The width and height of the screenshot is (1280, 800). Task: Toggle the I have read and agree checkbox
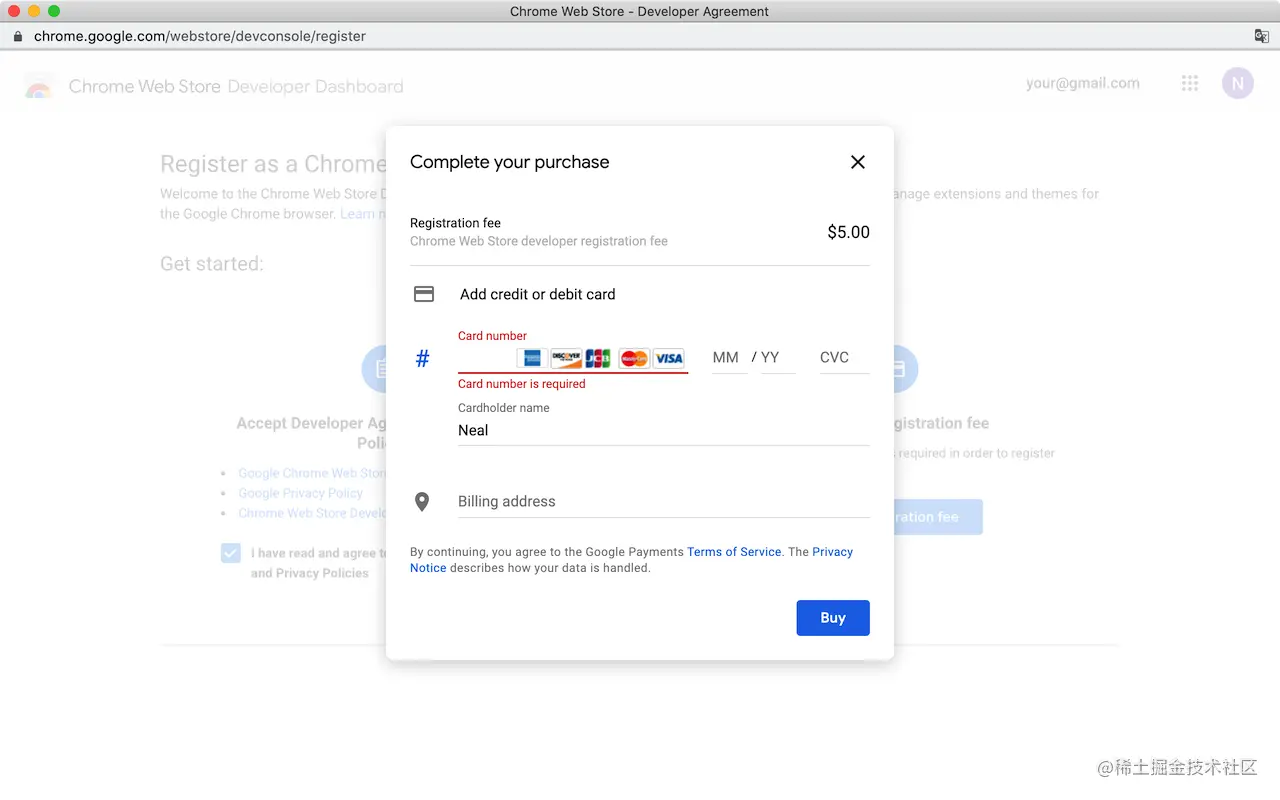tap(231, 553)
